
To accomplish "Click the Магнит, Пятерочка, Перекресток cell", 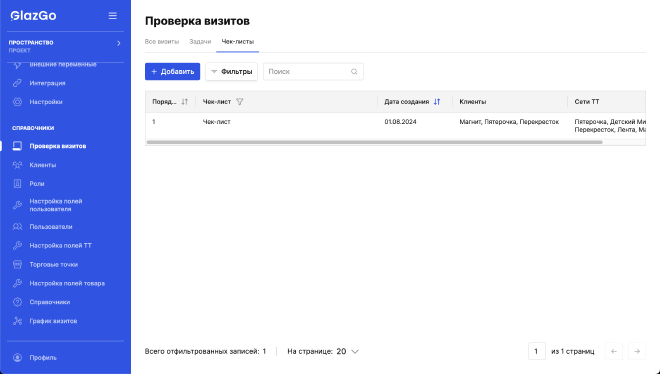I will click(509, 122).
